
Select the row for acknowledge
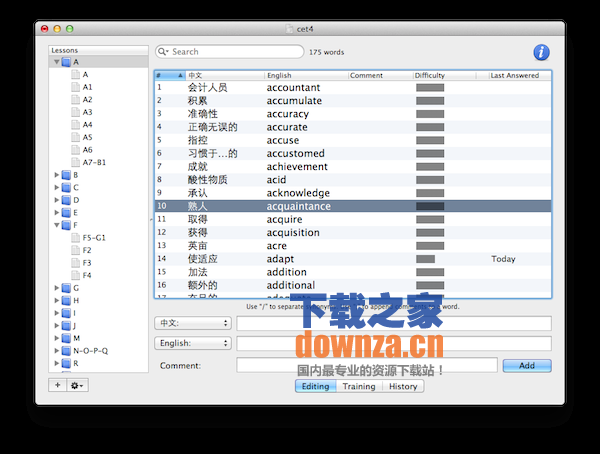[353, 193]
